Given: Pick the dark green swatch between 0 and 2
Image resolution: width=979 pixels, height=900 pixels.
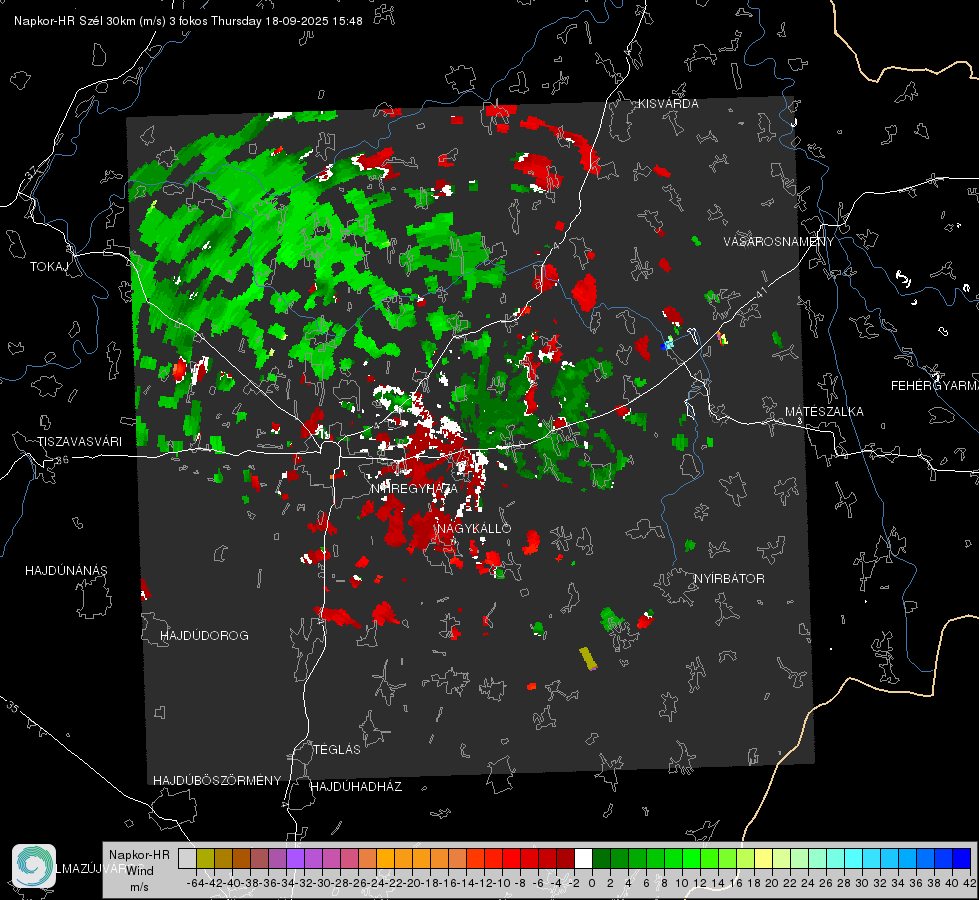Looking at the screenshot, I should click(x=601, y=858).
